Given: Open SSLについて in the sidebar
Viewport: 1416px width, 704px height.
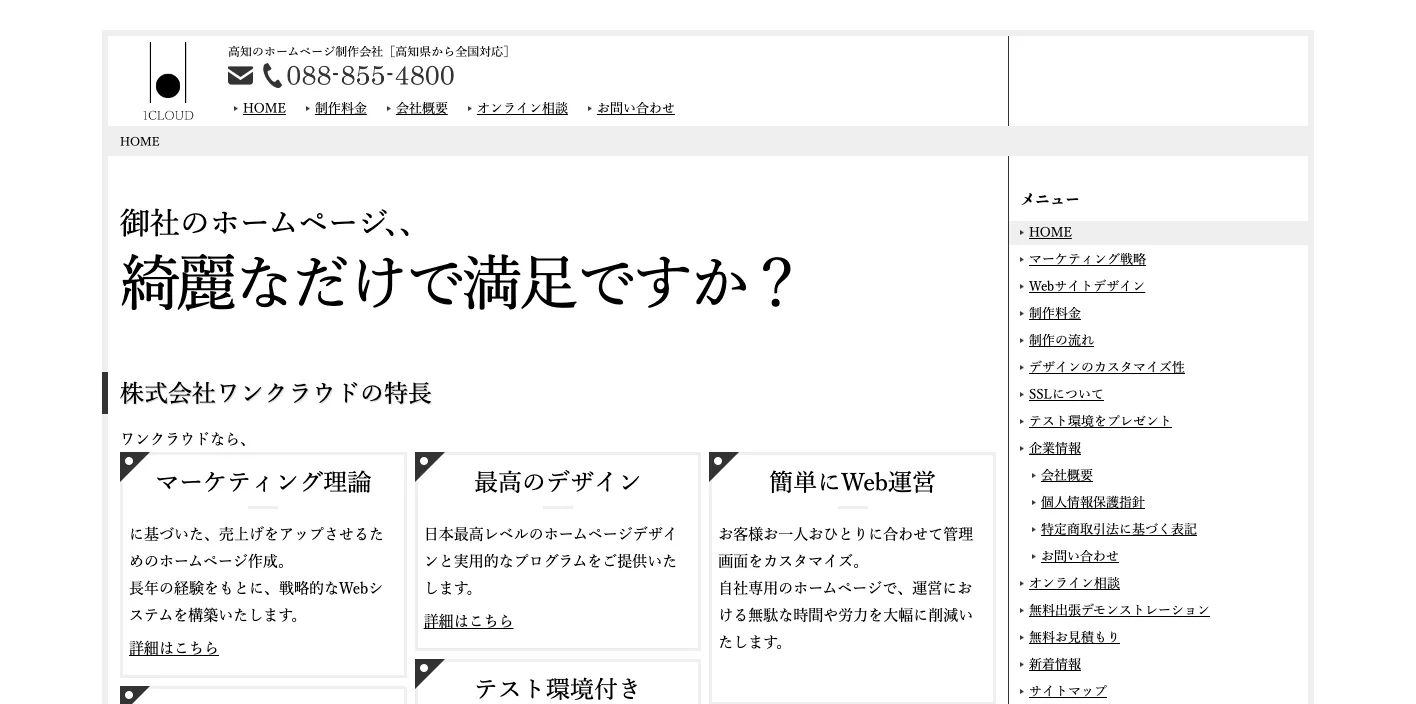Looking at the screenshot, I should (1066, 394).
